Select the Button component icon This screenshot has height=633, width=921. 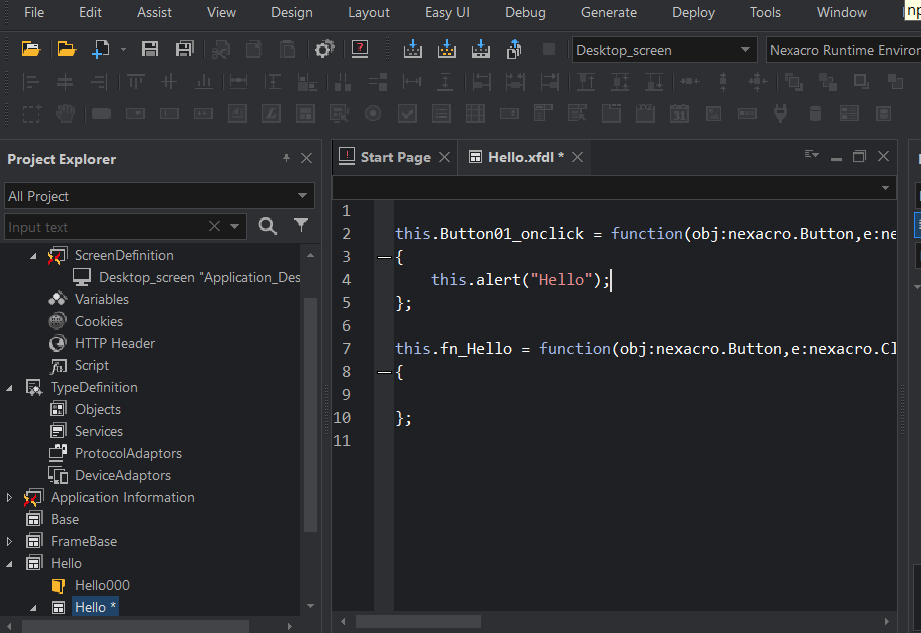click(101, 113)
